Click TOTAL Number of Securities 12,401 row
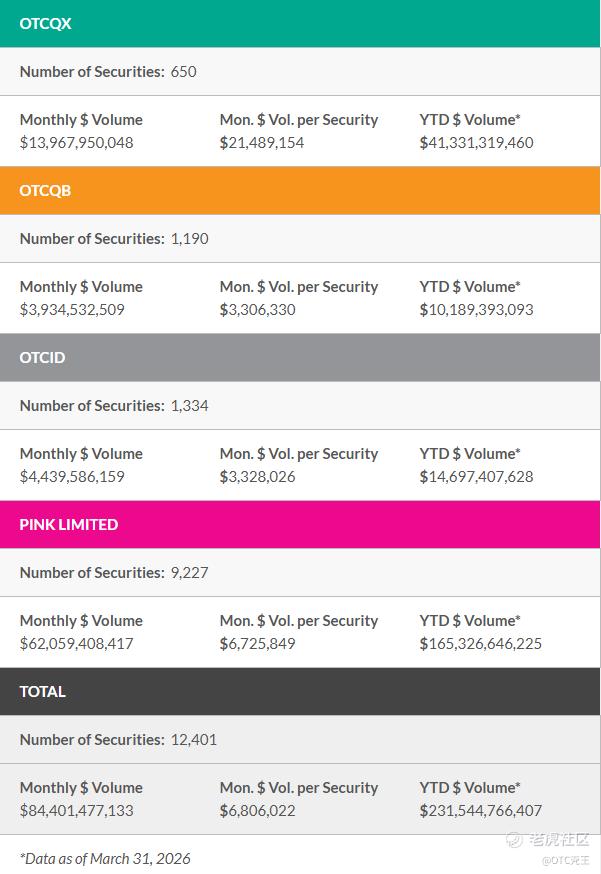Image resolution: width=601 pixels, height=874 pixels. [x=118, y=739]
